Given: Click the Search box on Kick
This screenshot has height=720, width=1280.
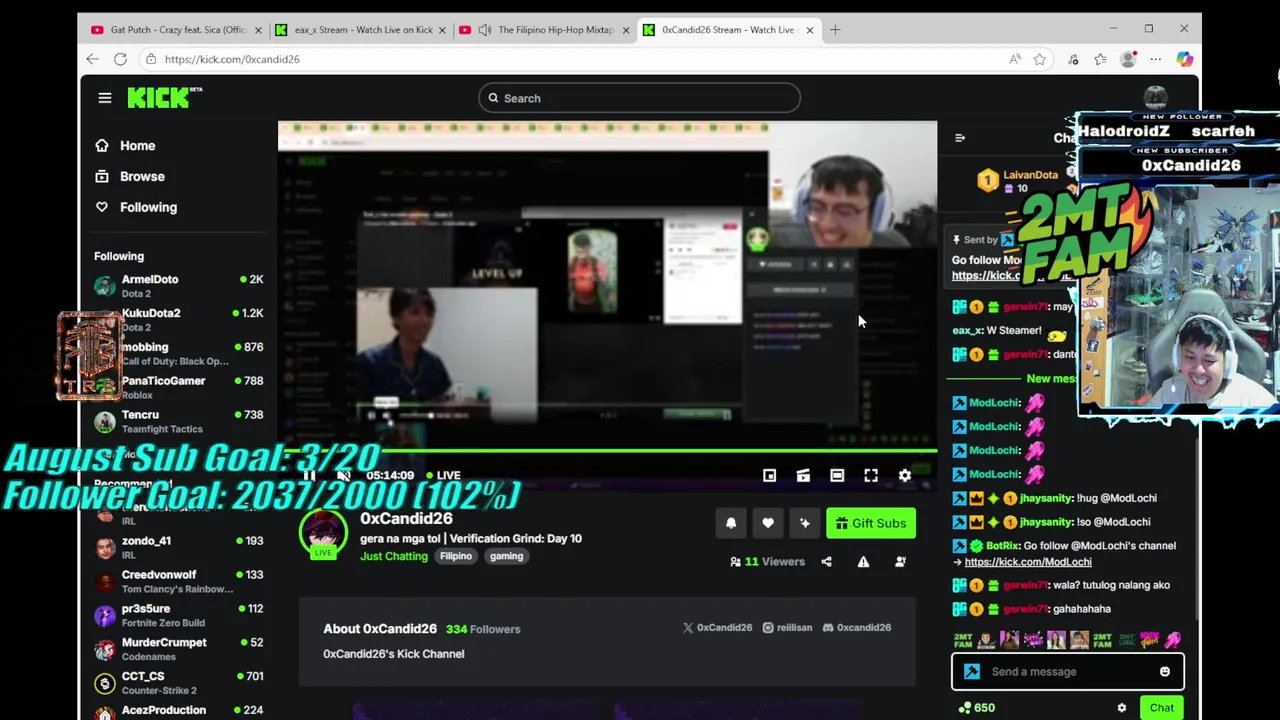Looking at the screenshot, I should (639, 98).
